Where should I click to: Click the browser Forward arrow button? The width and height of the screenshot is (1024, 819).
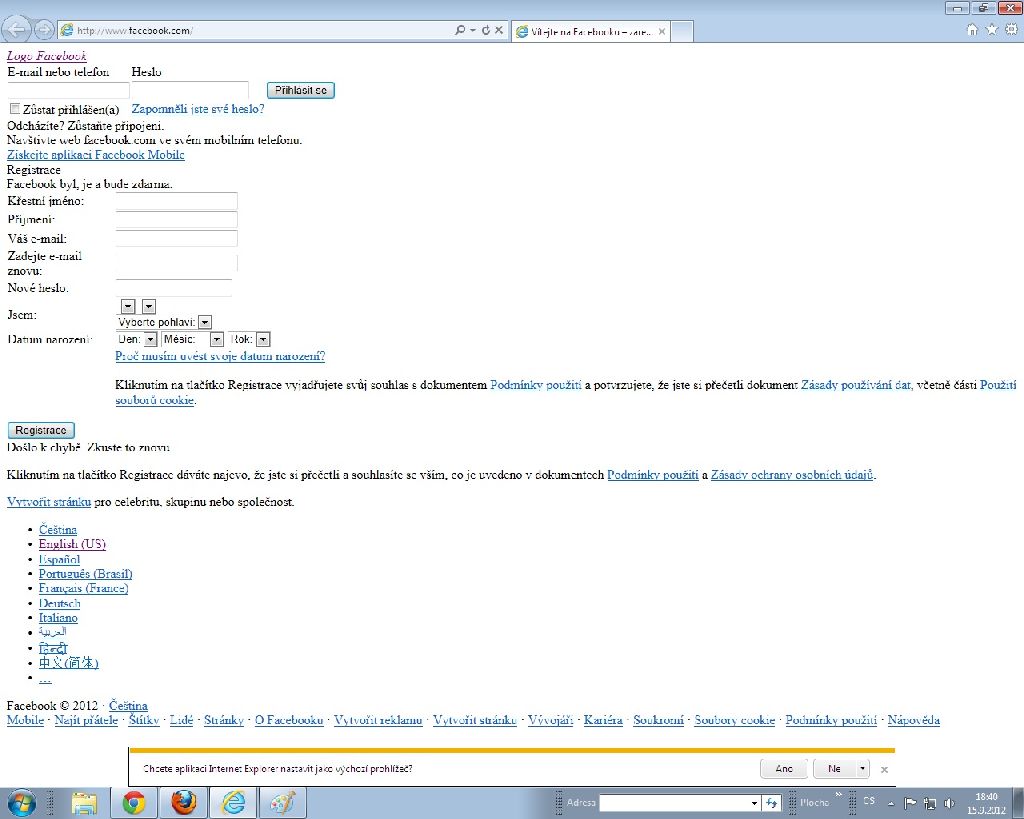[43, 29]
